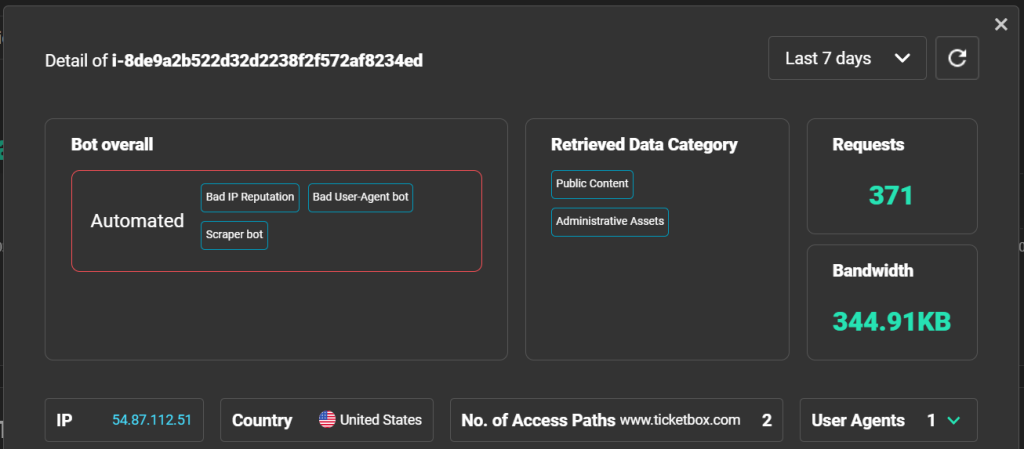Click the Requests count 371
1024x449 pixels.
(890, 195)
